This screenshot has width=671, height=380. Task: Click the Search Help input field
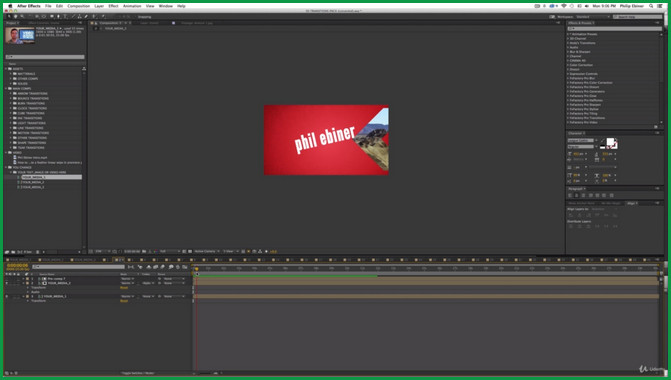pos(638,17)
